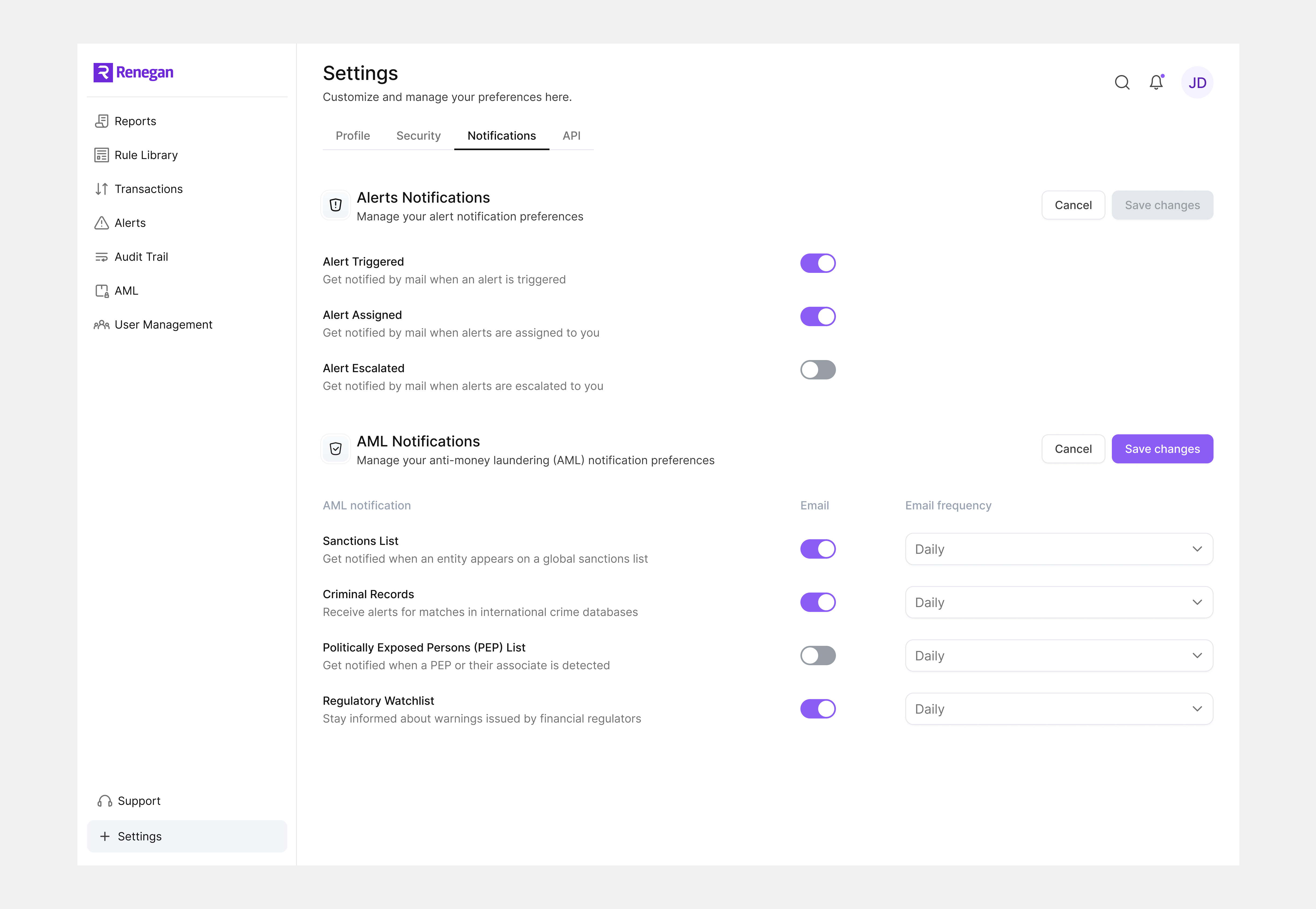
Task: Open search with the magnifier icon
Action: pyautogui.click(x=1122, y=83)
